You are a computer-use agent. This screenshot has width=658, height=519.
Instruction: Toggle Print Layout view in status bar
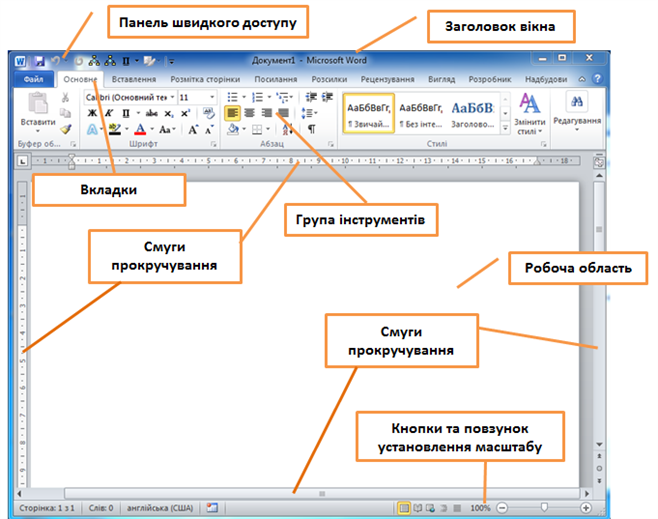[x=405, y=508]
